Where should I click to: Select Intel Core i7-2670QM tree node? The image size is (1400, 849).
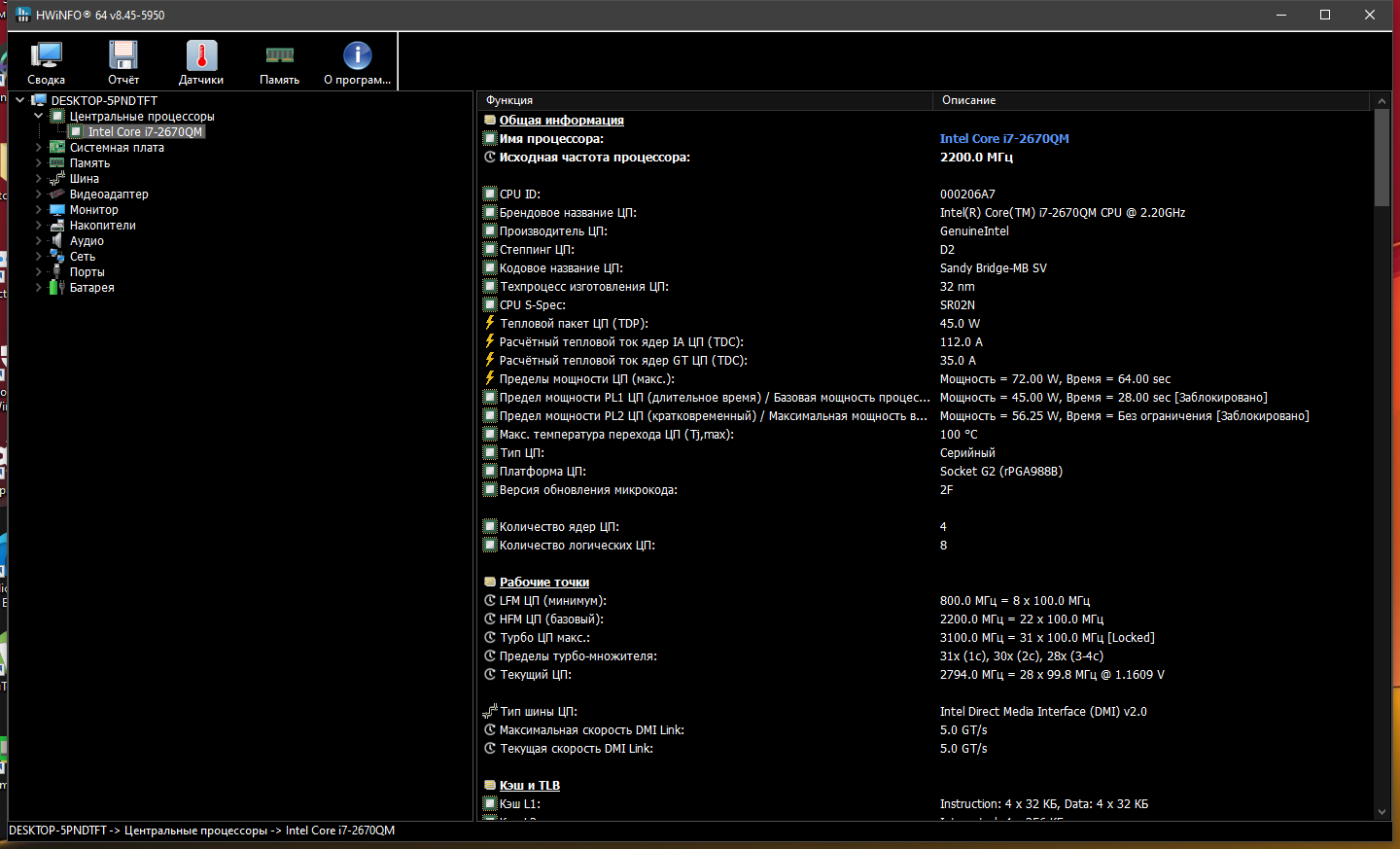145,132
